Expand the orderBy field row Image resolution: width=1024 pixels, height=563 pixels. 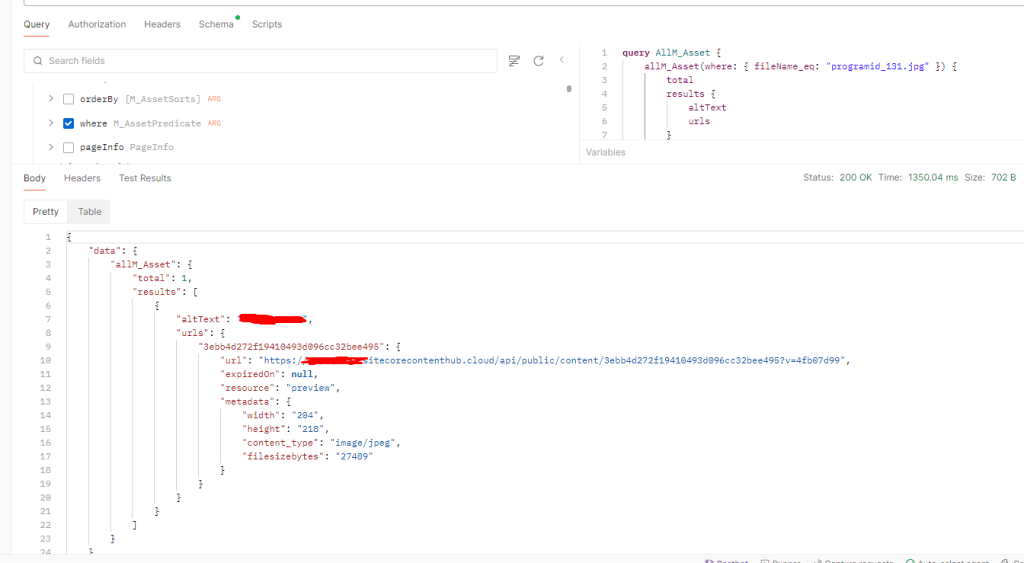(x=51, y=99)
